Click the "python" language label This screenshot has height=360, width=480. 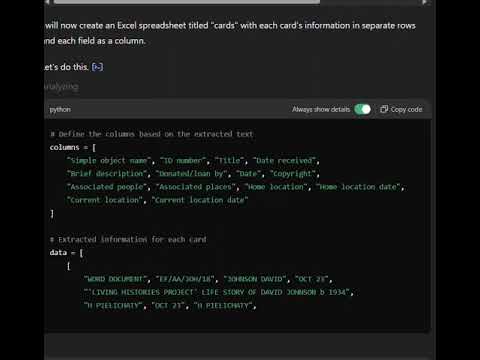60,109
